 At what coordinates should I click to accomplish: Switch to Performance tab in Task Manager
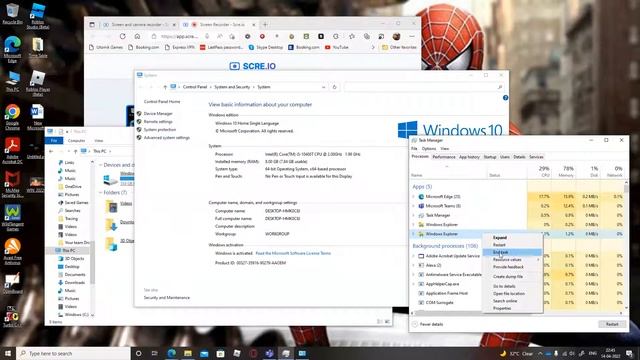(444, 157)
